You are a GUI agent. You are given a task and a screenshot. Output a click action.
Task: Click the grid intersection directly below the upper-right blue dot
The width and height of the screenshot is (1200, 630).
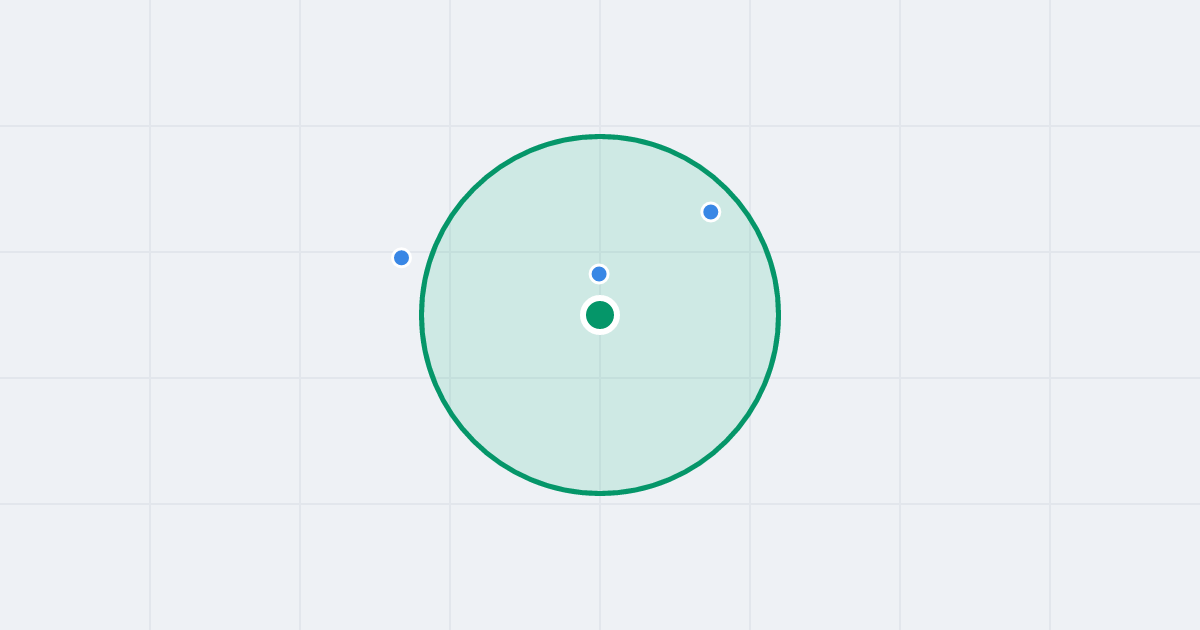click(750, 252)
